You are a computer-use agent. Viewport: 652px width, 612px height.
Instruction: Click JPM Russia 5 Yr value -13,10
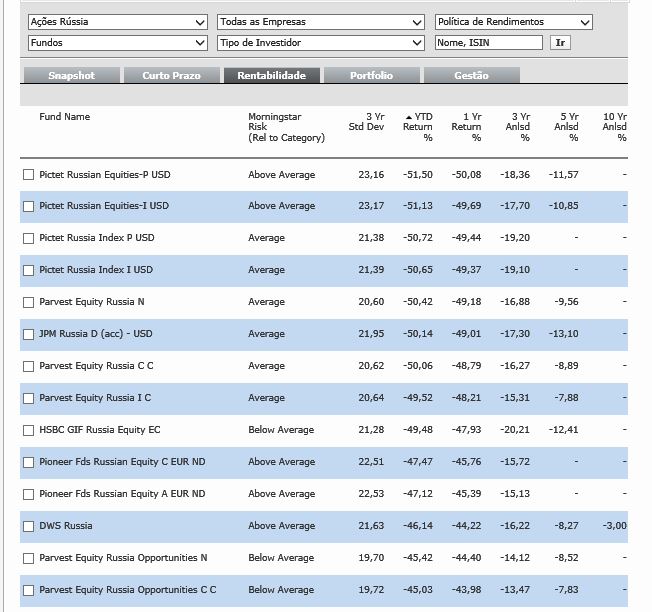coord(563,334)
